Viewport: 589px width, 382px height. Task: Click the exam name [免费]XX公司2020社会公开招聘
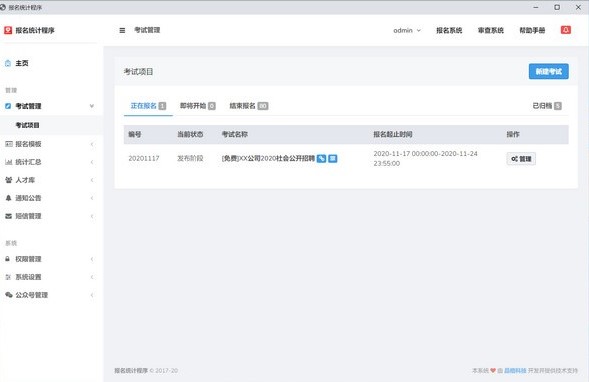click(268, 159)
